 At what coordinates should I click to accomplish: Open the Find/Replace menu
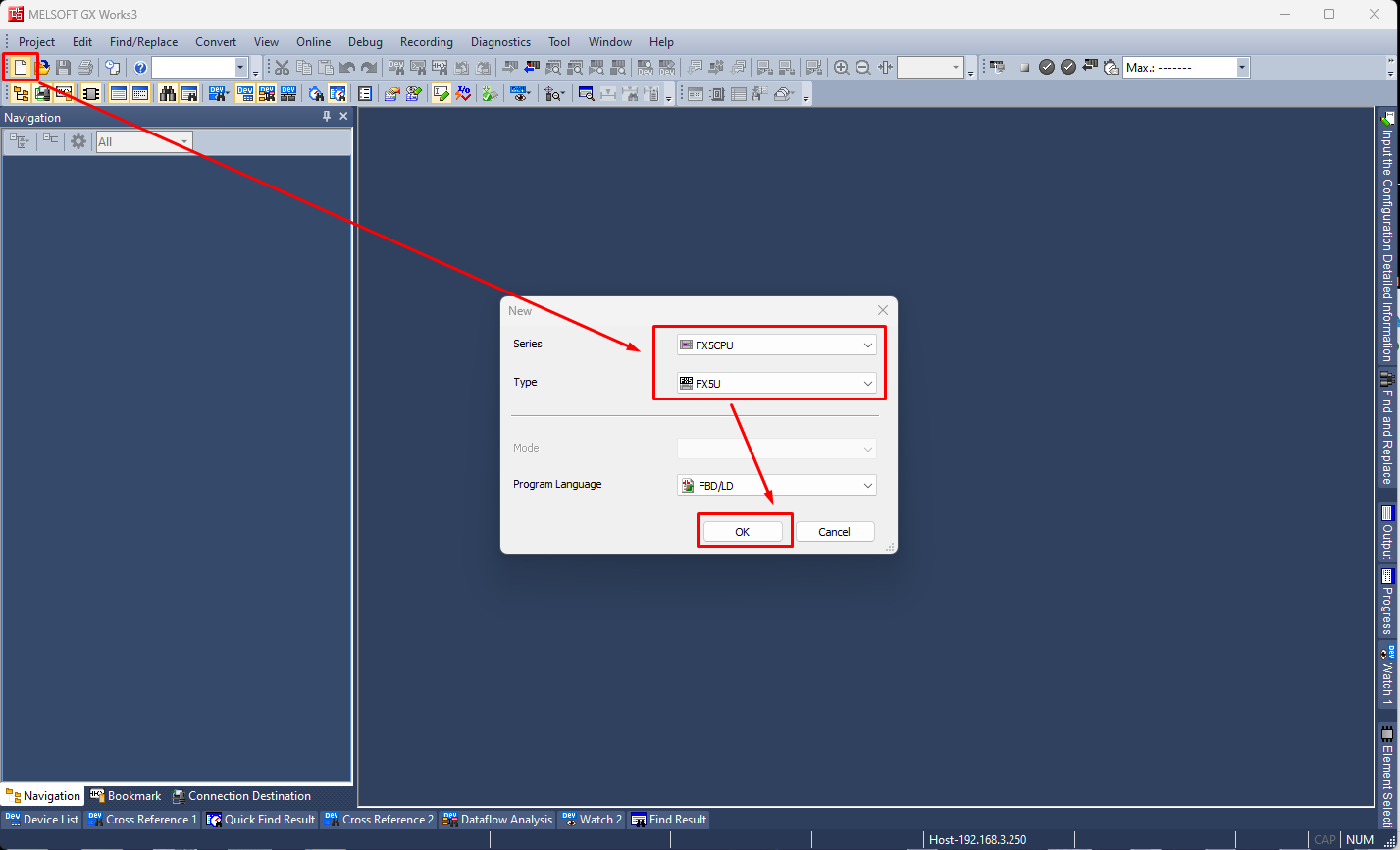click(x=144, y=42)
